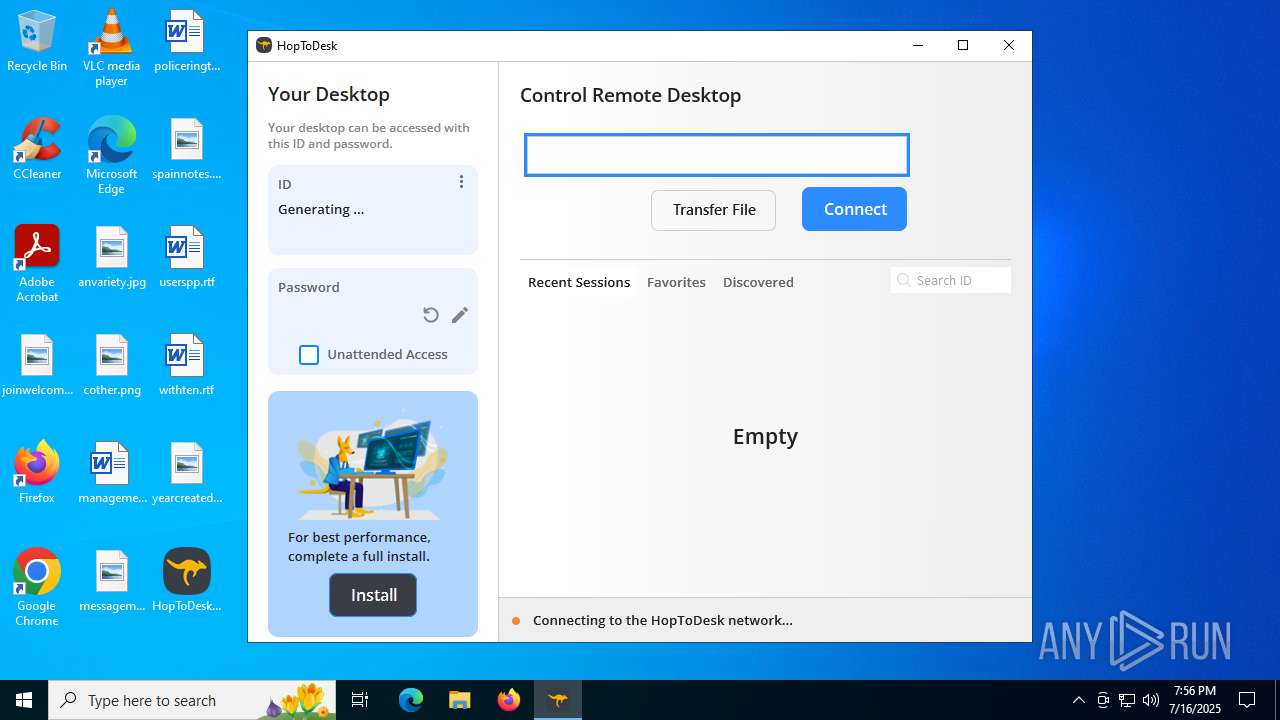The image size is (1280, 720).
Task: Click the Transfer File button
Action: [x=714, y=210]
